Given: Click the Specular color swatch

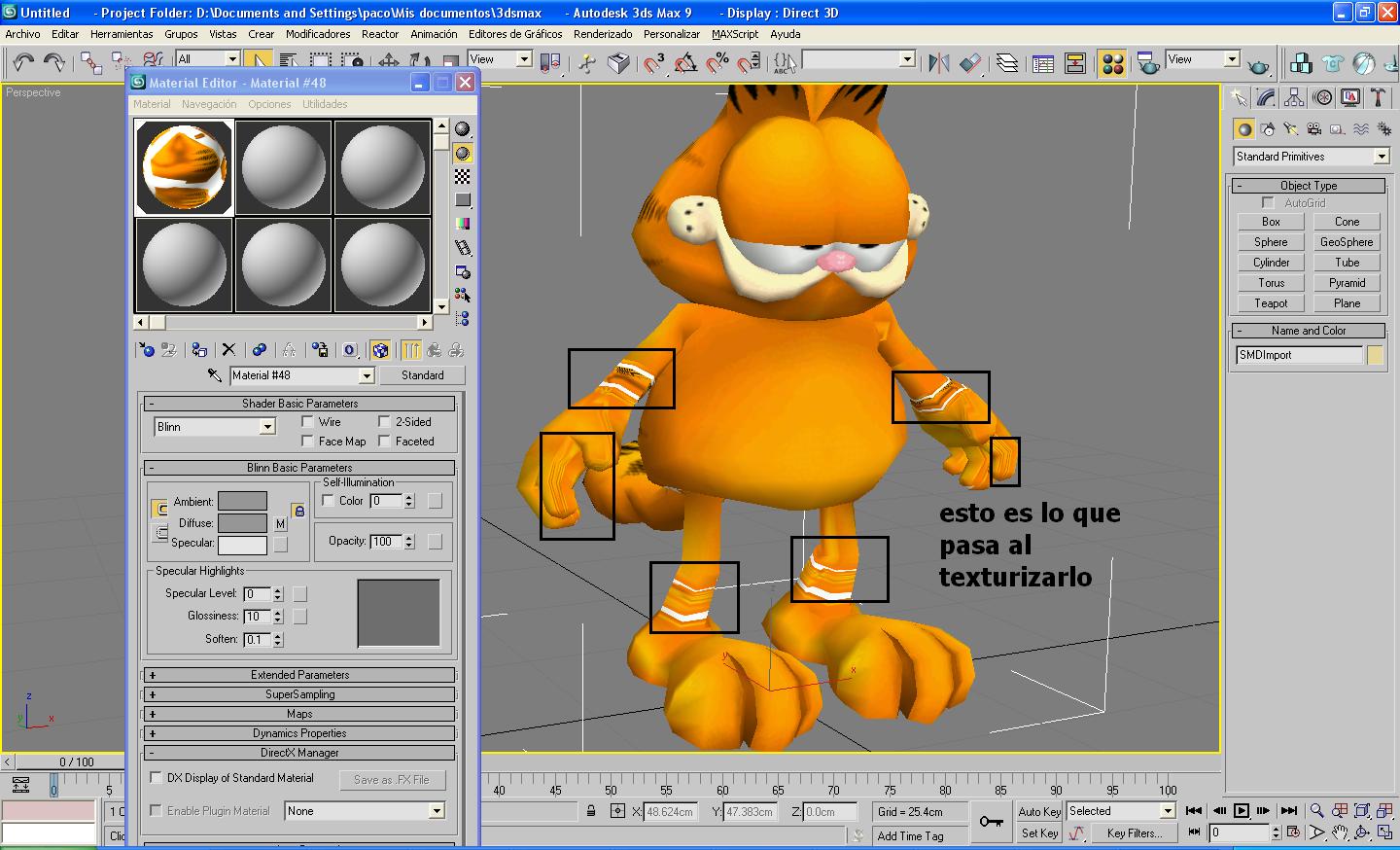Looking at the screenshot, I should pos(242,545).
